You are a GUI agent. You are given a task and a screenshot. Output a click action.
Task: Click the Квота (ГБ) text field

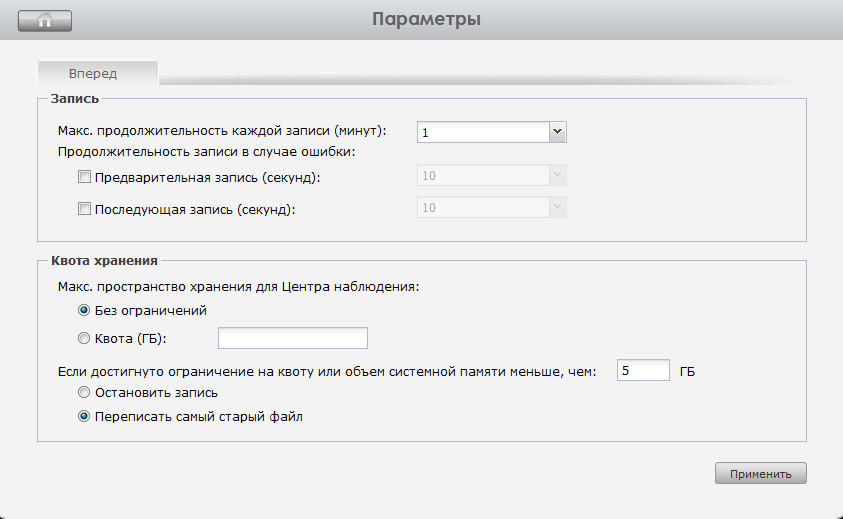[x=293, y=338]
